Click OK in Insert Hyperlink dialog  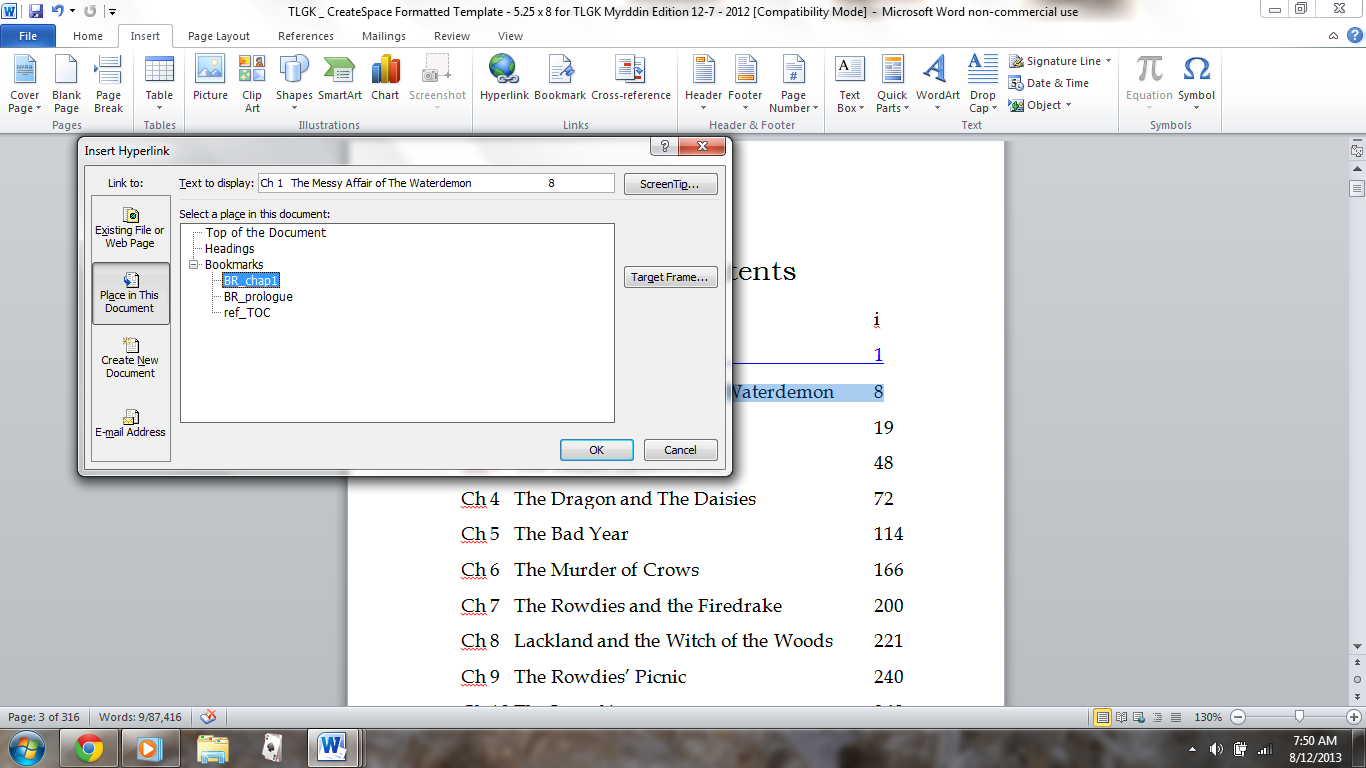coord(596,450)
